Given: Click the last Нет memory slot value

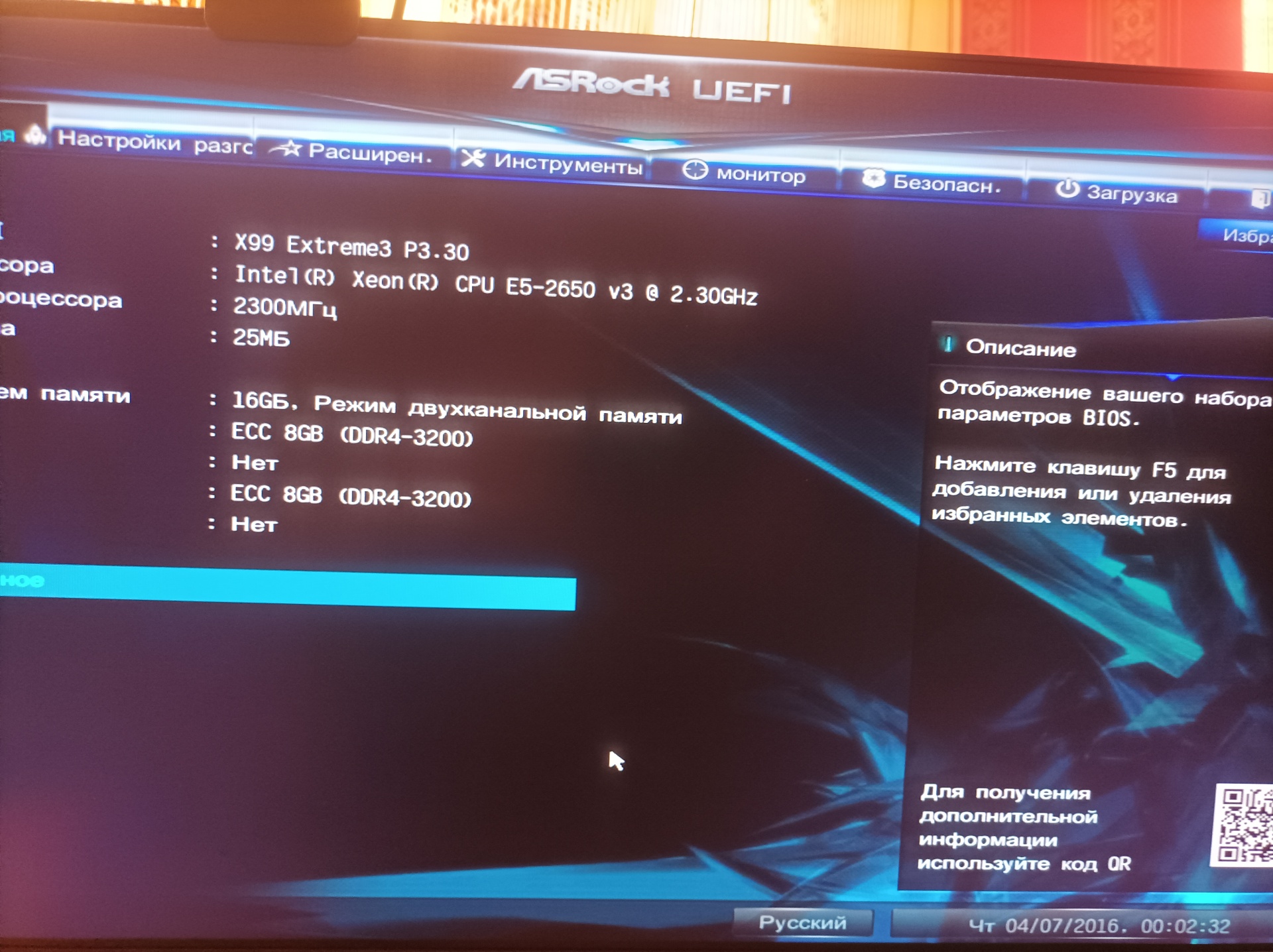Looking at the screenshot, I should (x=254, y=524).
